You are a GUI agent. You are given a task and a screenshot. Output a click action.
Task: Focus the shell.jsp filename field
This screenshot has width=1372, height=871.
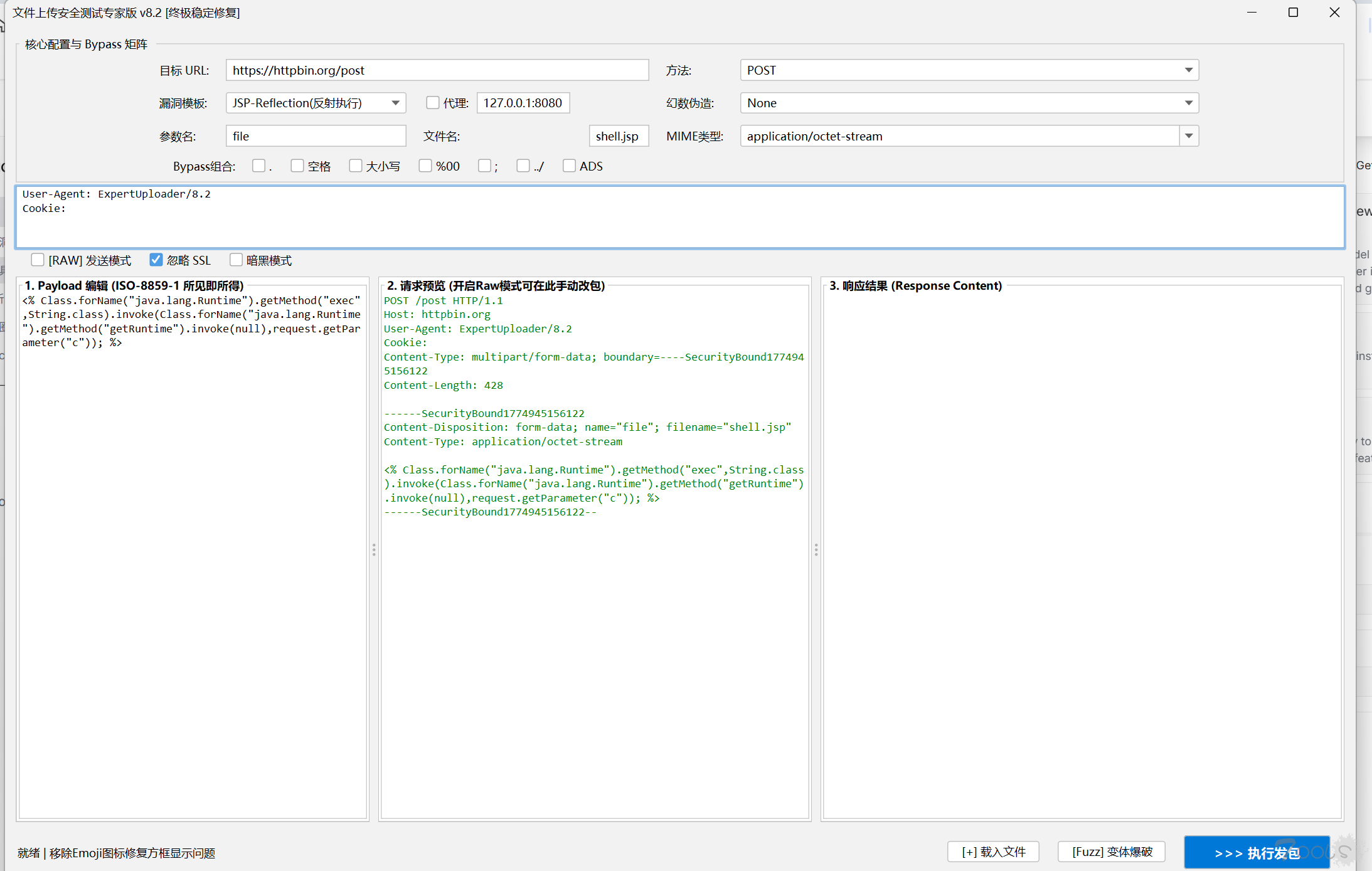[x=617, y=136]
